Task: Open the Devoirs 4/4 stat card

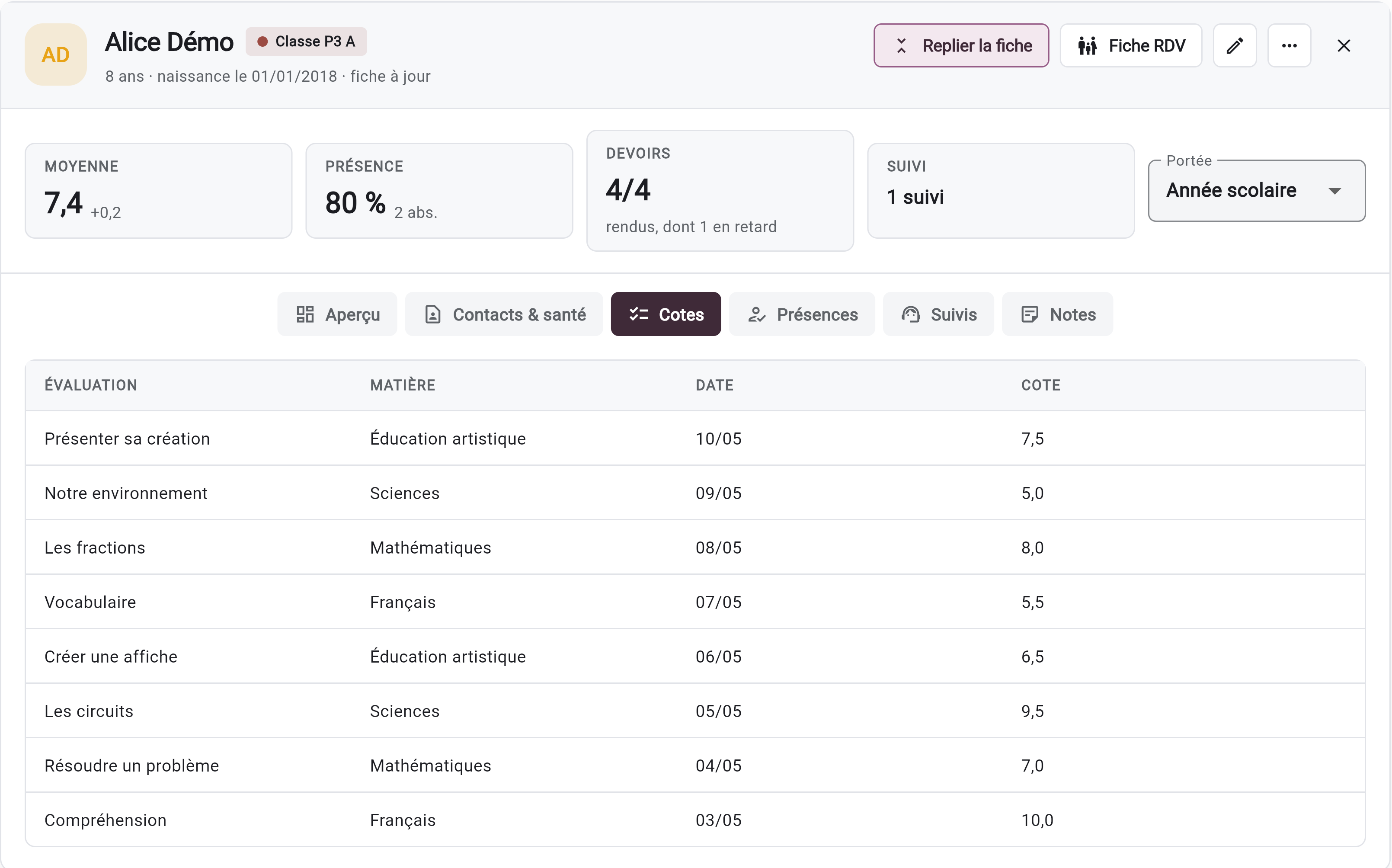Action: (720, 191)
